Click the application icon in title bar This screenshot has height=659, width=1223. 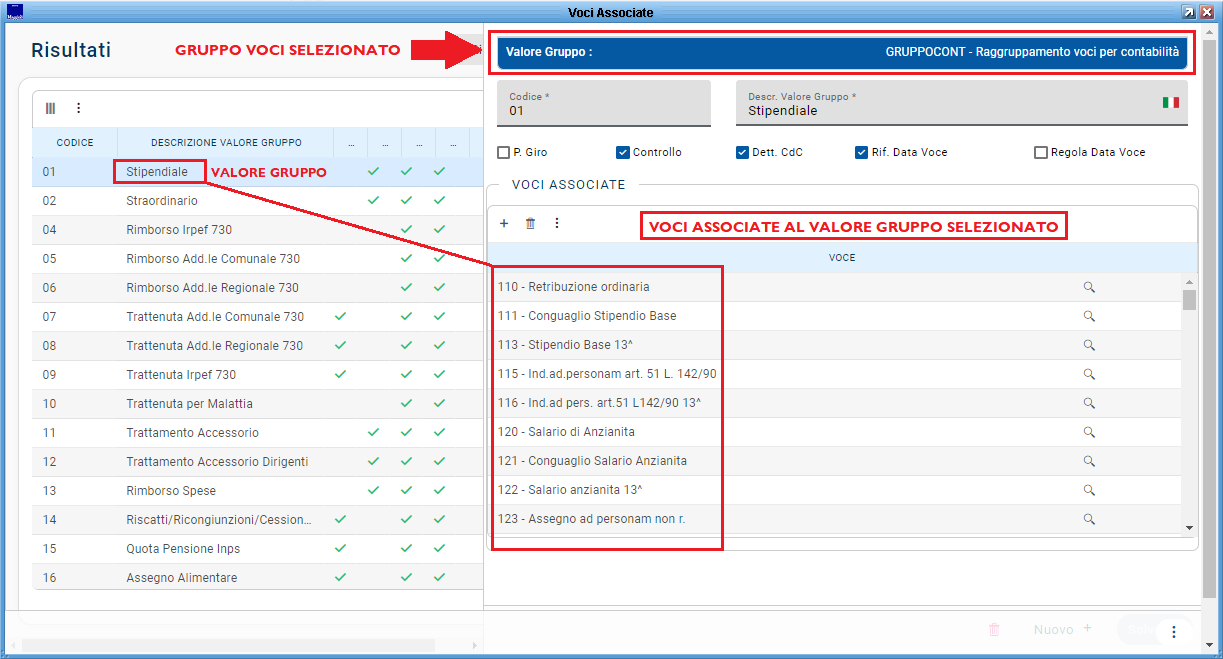point(15,12)
